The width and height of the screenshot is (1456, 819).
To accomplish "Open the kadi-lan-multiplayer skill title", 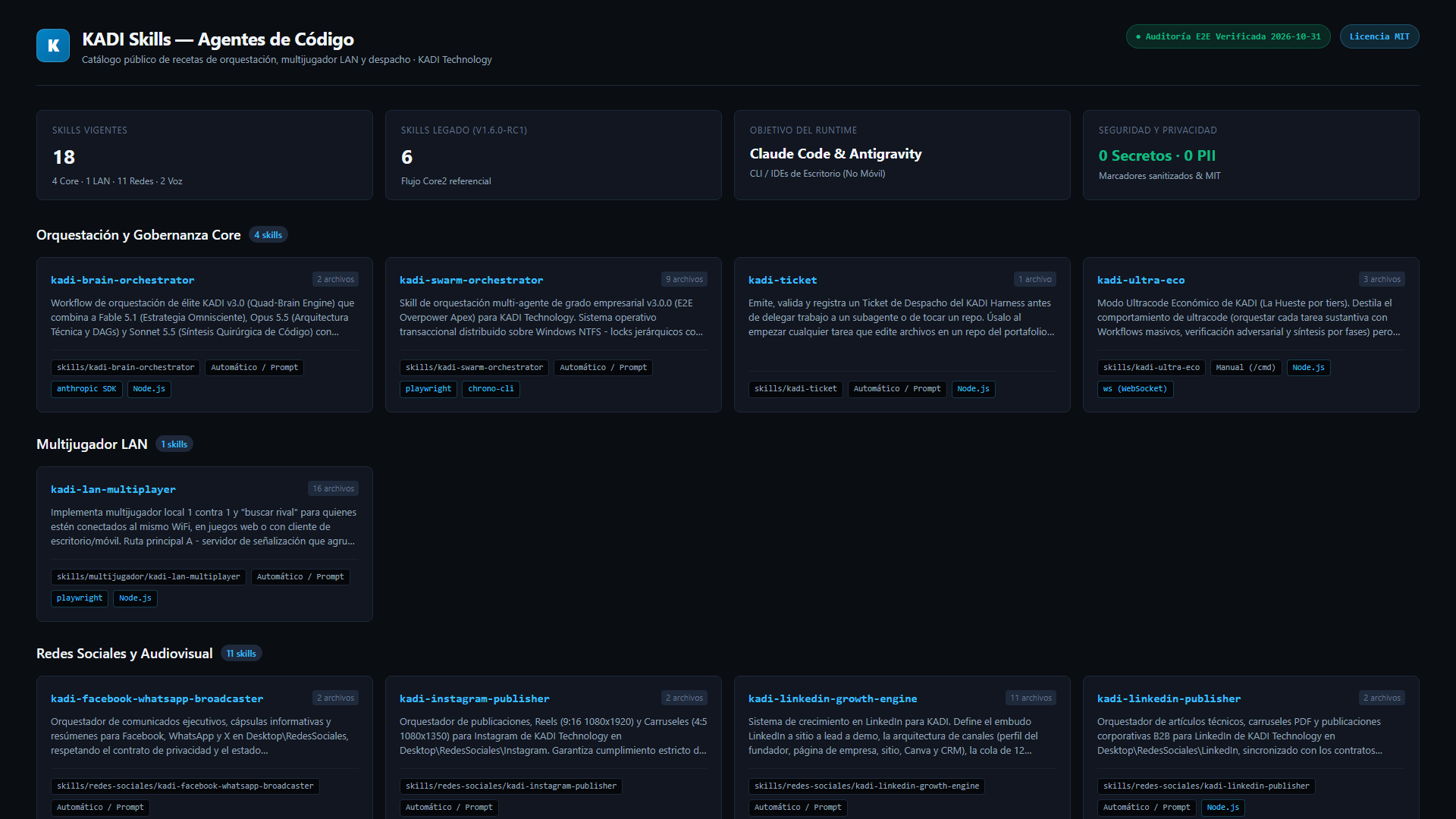I will click(113, 489).
